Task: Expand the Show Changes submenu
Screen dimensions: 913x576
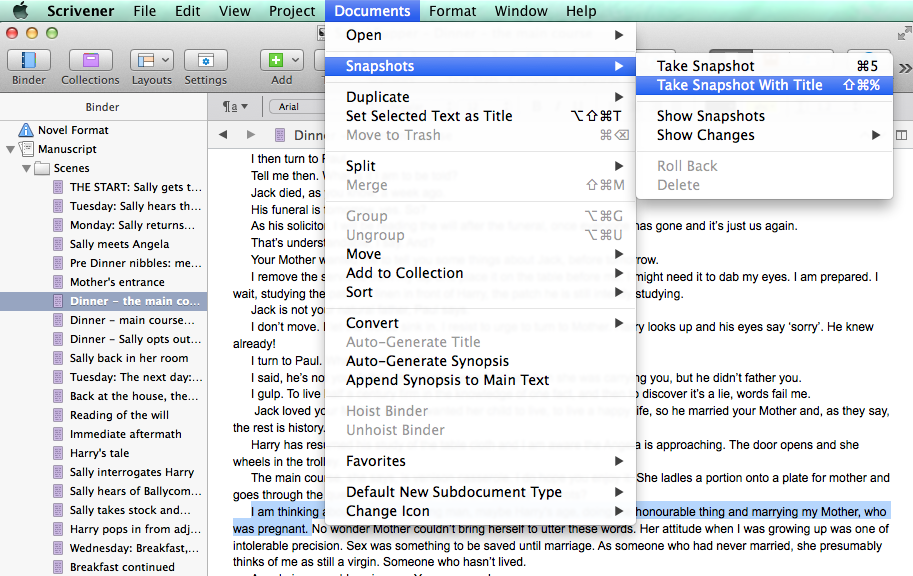Action: (x=764, y=135)
